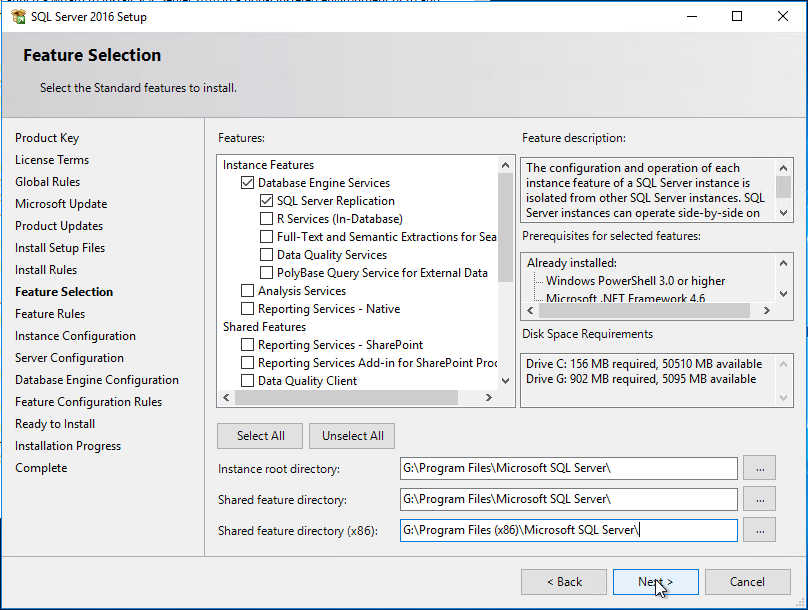Viewport: 808px width, 610px height.
Task: Select Already installed prerequisites node
Action: click(x=571, y=263)
